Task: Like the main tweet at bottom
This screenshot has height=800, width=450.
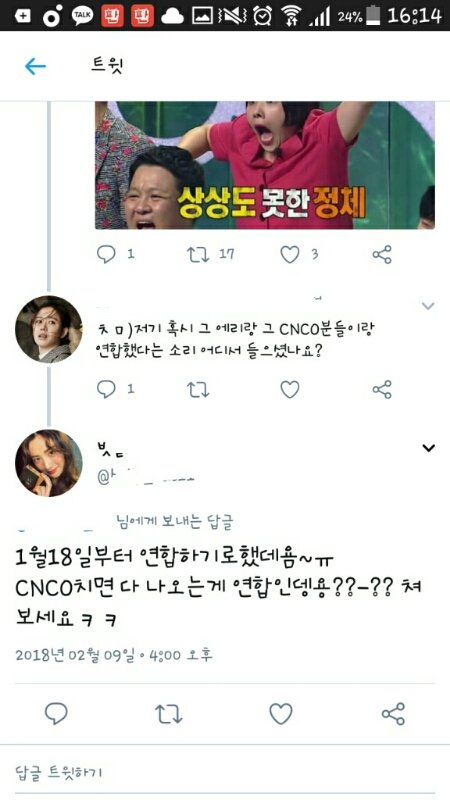Action: [281, 714]
